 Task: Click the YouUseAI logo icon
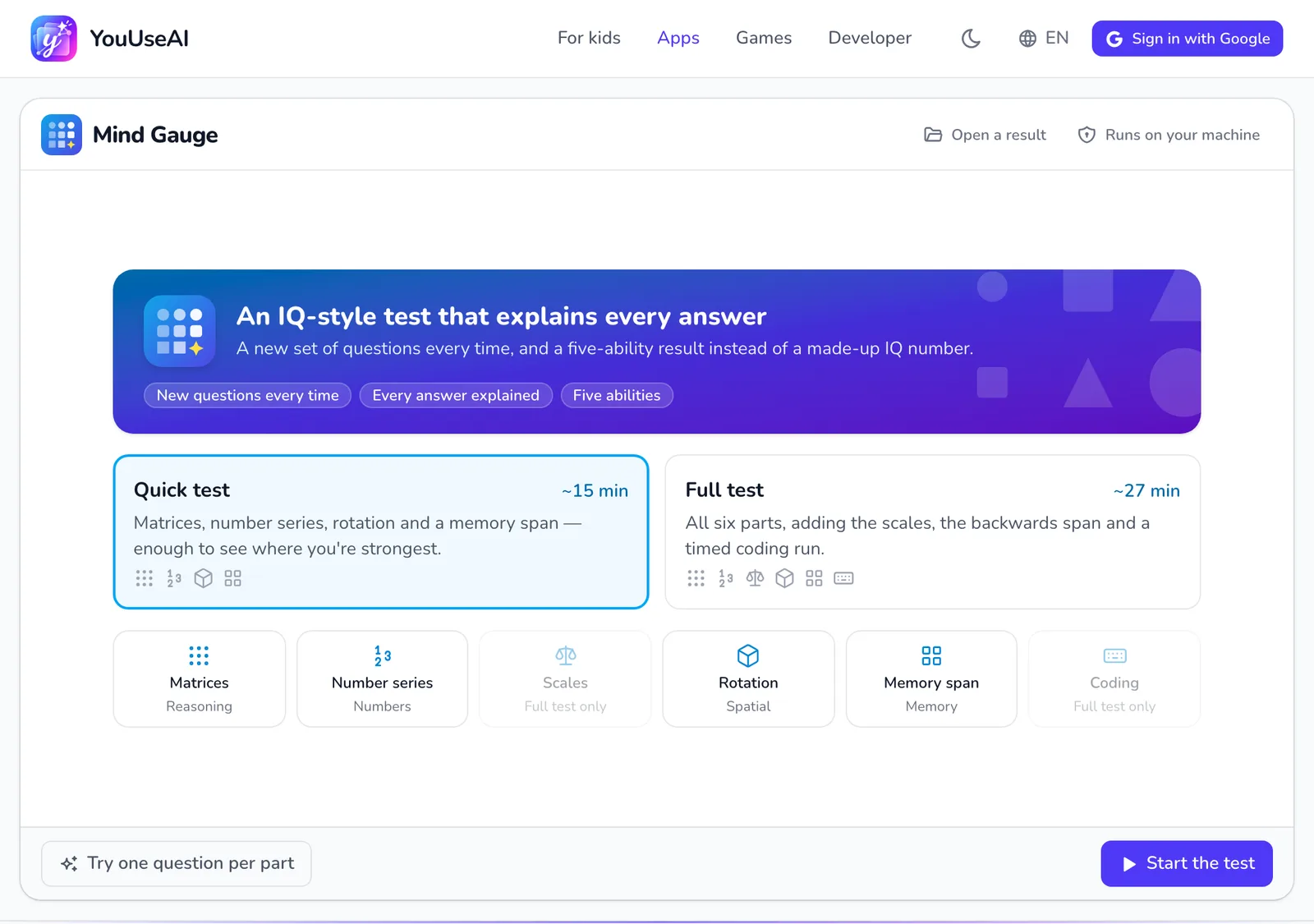click(x=54, y=39)
